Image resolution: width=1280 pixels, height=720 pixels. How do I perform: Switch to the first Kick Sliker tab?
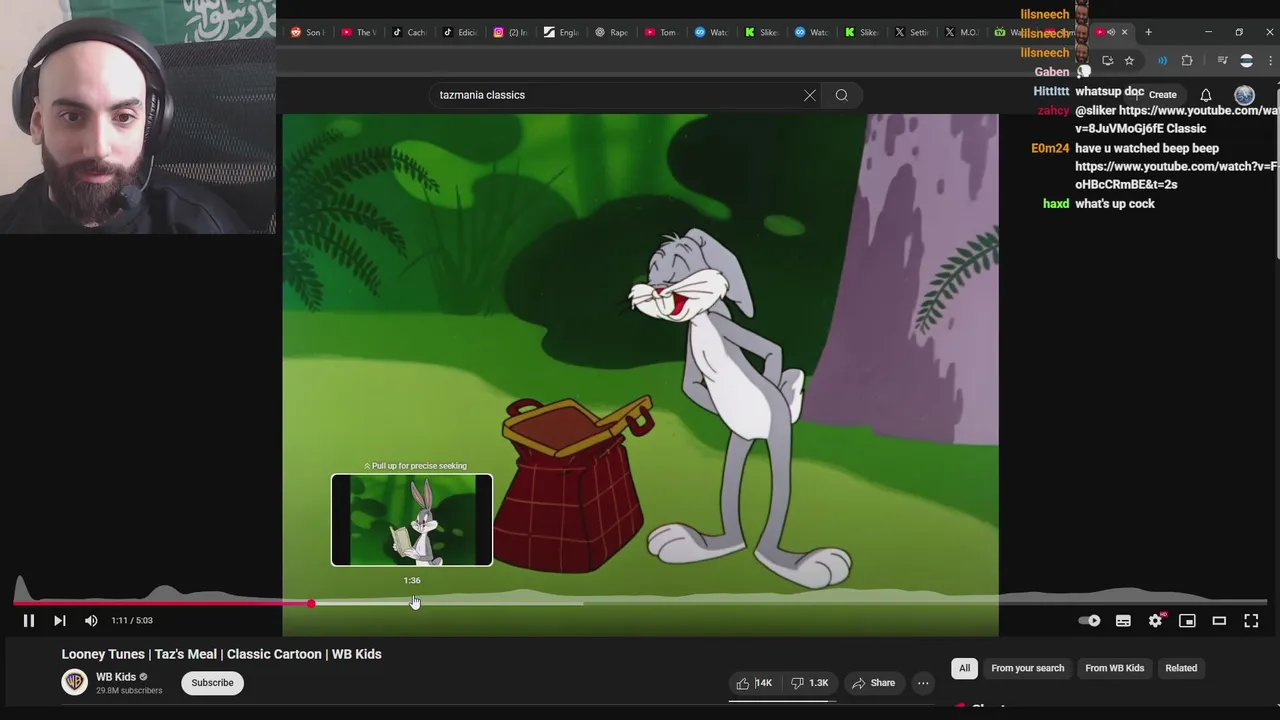click(x=761, y=32)
